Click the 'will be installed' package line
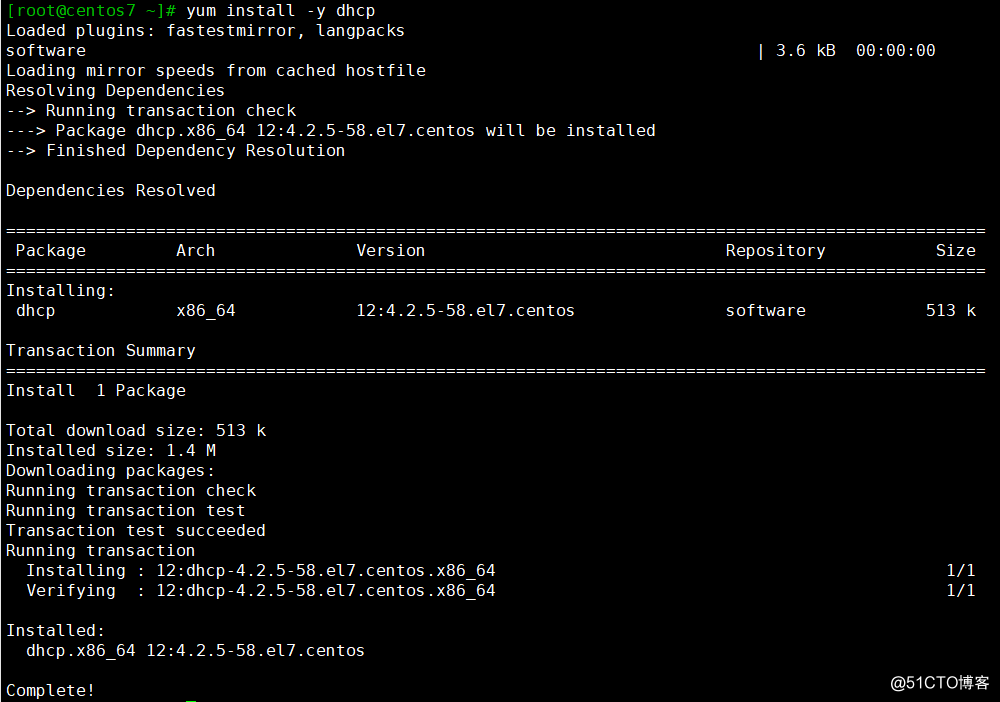 [331, 130]
